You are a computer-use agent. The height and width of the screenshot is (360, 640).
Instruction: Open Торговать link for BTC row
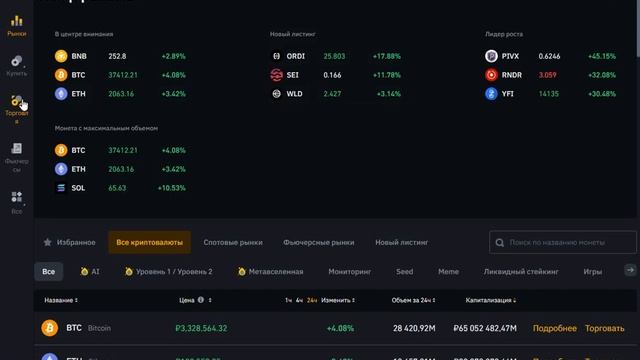[x=604, y=328]
